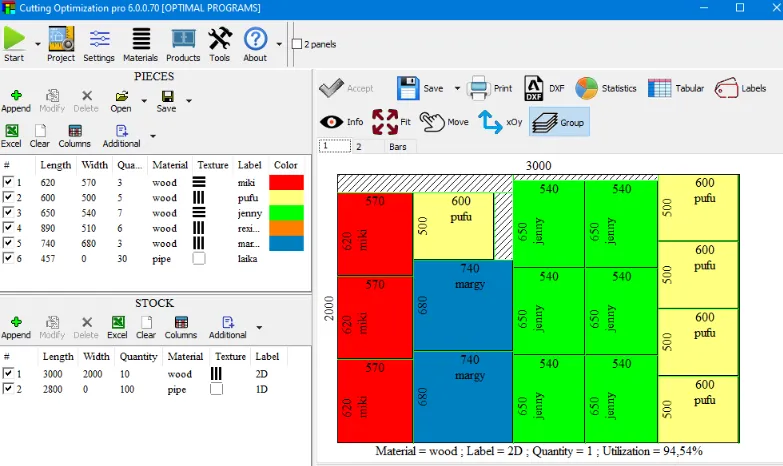Switch to the Bars tab
The width and height of the screenshot is (783, 466).
tap(400, 146)
